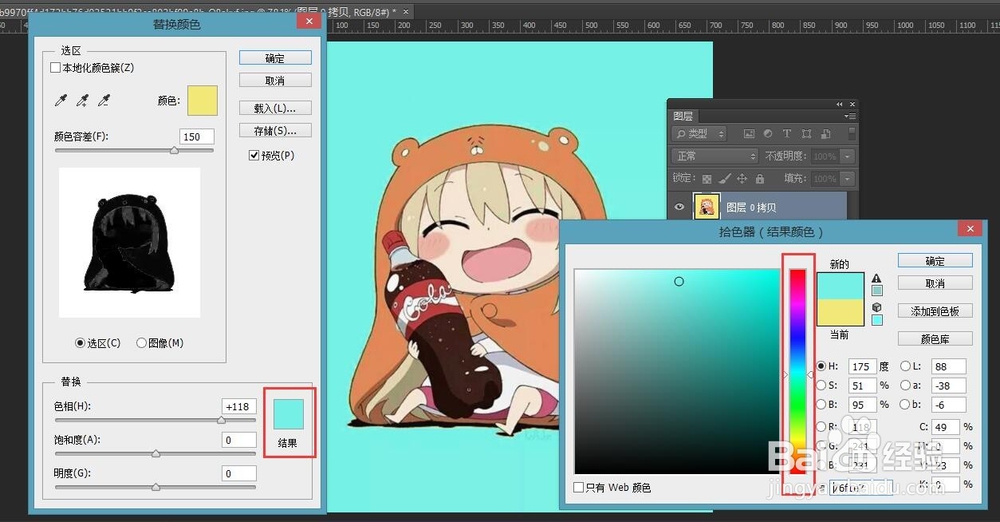
Task: Click the H value field 175
Action: point(862,366)
